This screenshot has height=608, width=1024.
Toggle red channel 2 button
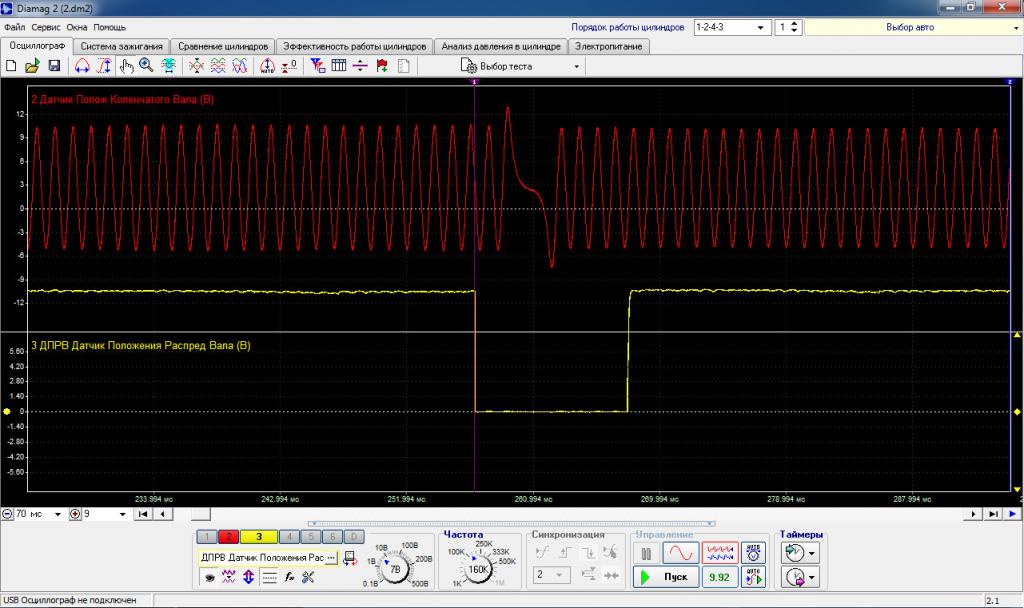228,537
